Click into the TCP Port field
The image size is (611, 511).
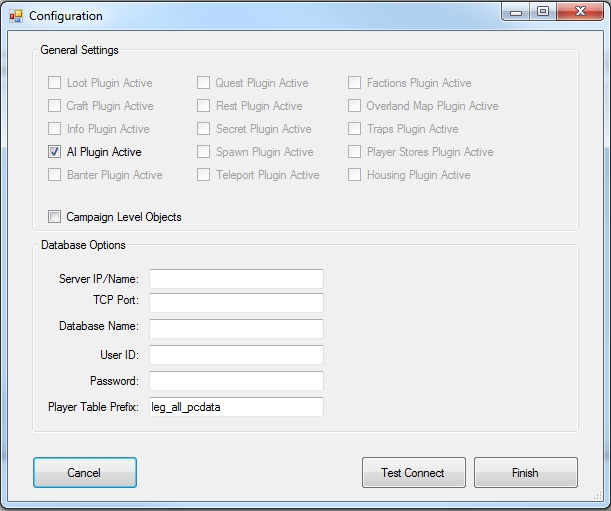pyautogui.click(x=236, y=302)
